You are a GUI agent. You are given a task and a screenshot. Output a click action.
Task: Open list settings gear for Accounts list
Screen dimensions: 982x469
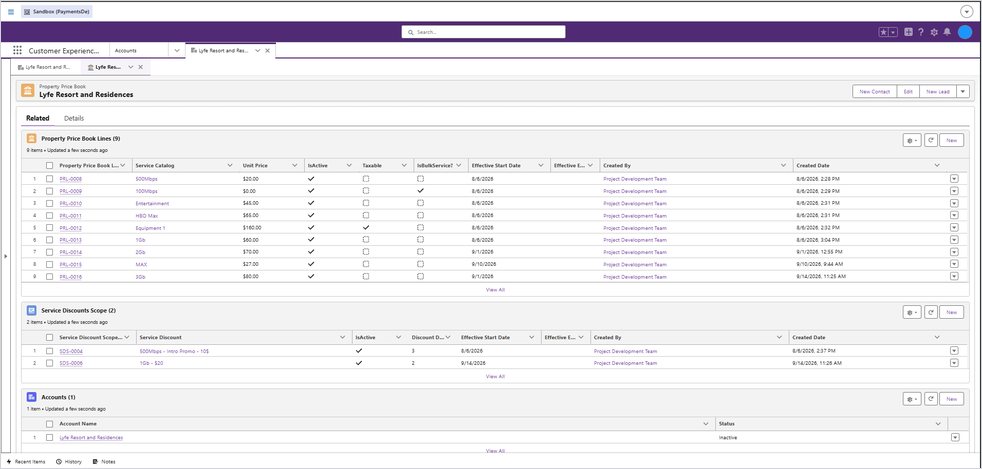tap(912, 399)
